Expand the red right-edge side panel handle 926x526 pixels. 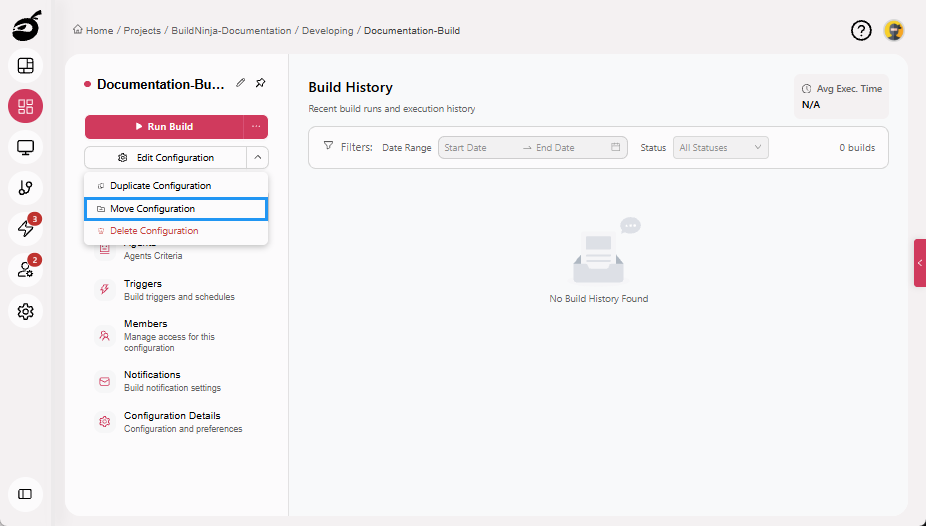(920, 263)
